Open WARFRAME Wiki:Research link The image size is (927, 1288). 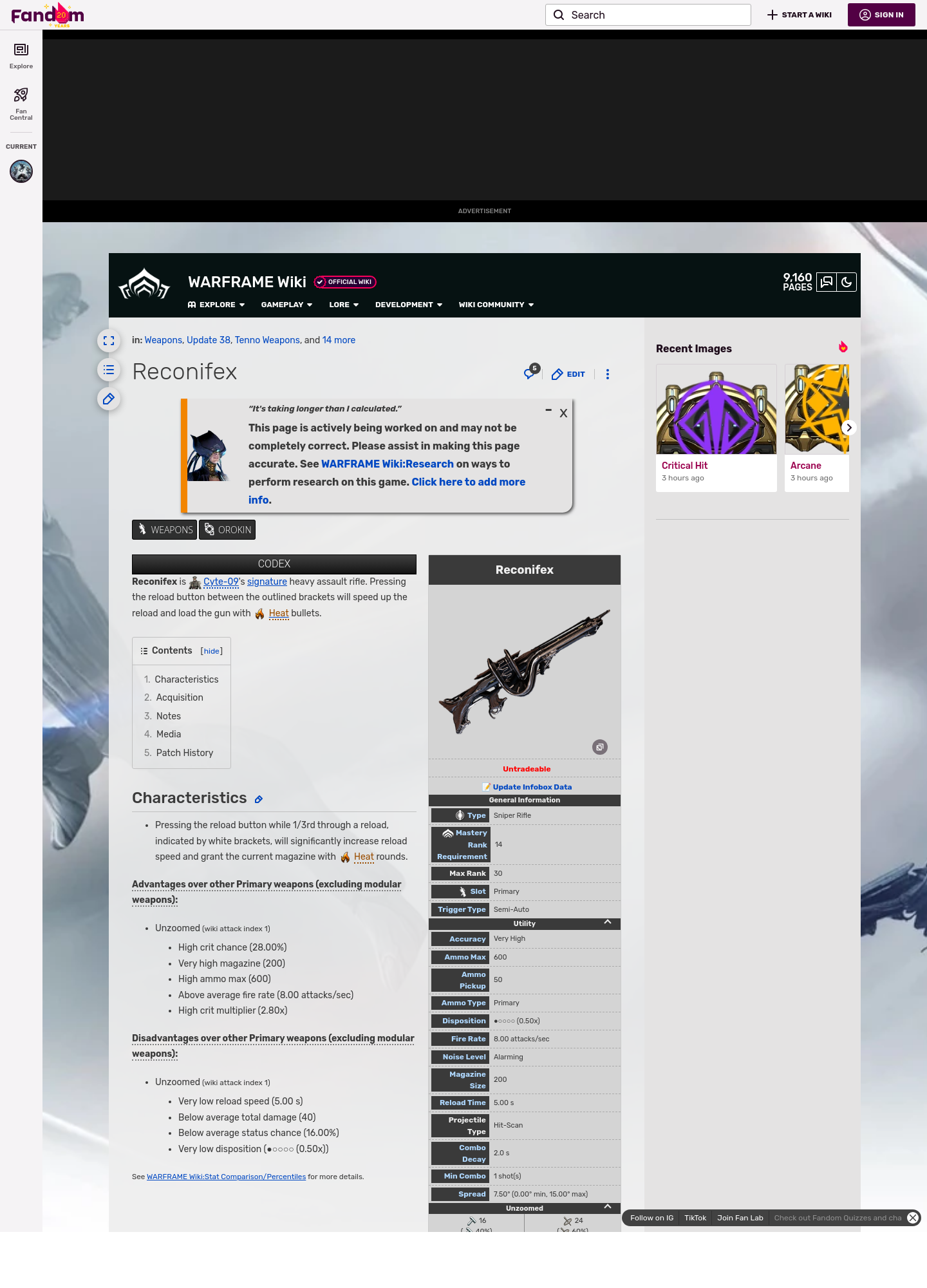pos(388,464)
